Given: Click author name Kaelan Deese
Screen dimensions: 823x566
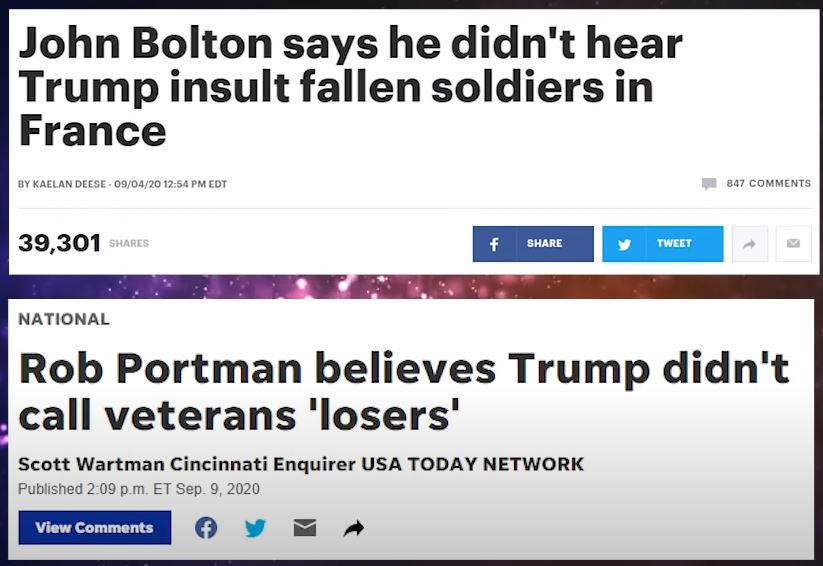Looking at the screenshot, I should point(69,184).
